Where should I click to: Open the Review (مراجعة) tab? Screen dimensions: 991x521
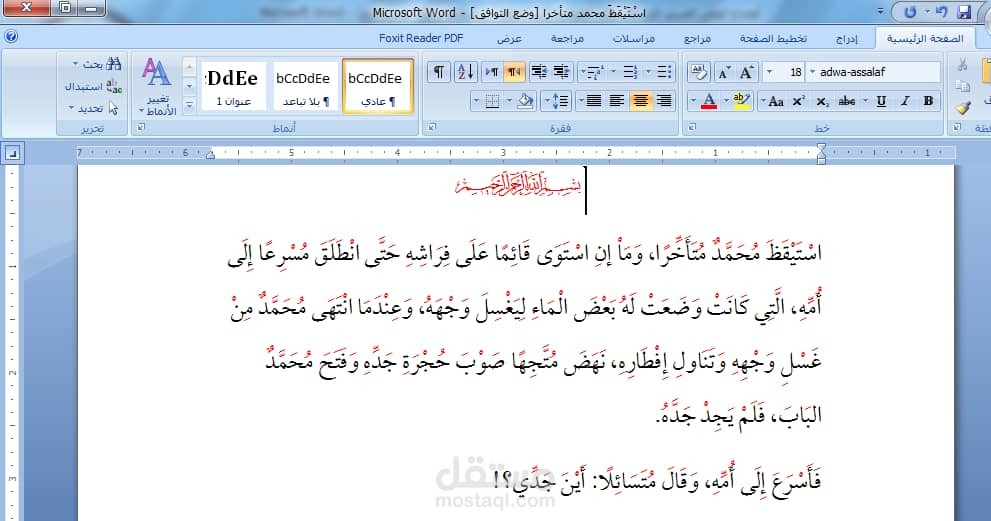567,39
